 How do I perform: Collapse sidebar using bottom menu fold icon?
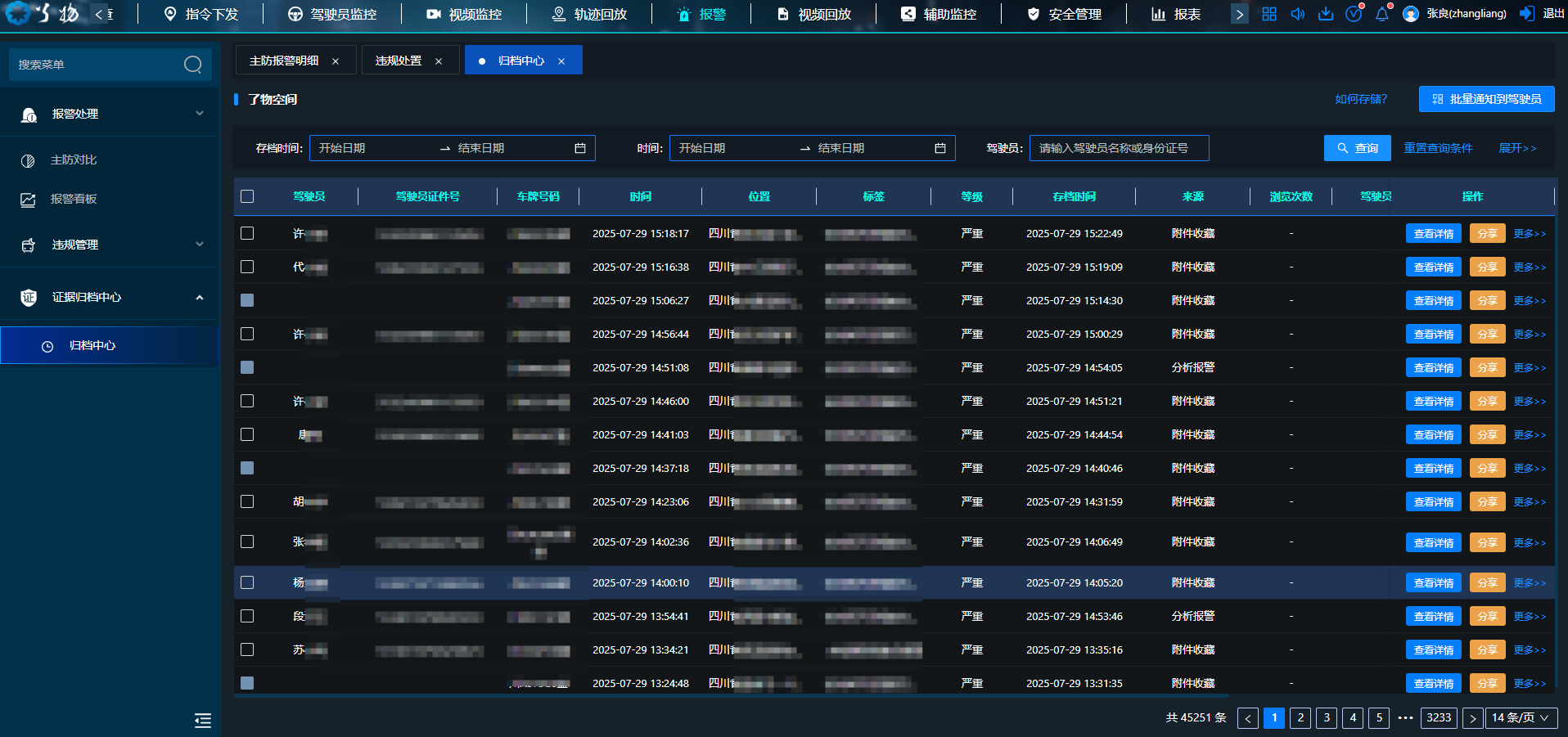[203, 720]
